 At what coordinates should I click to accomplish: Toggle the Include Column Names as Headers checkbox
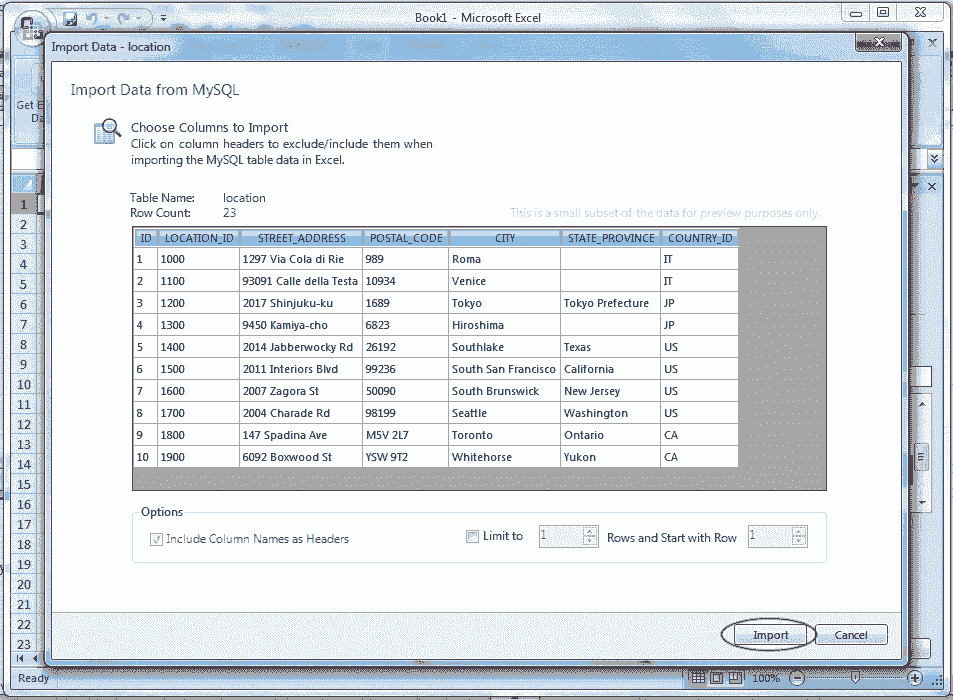pyautogui.click(x=155, y=538)
